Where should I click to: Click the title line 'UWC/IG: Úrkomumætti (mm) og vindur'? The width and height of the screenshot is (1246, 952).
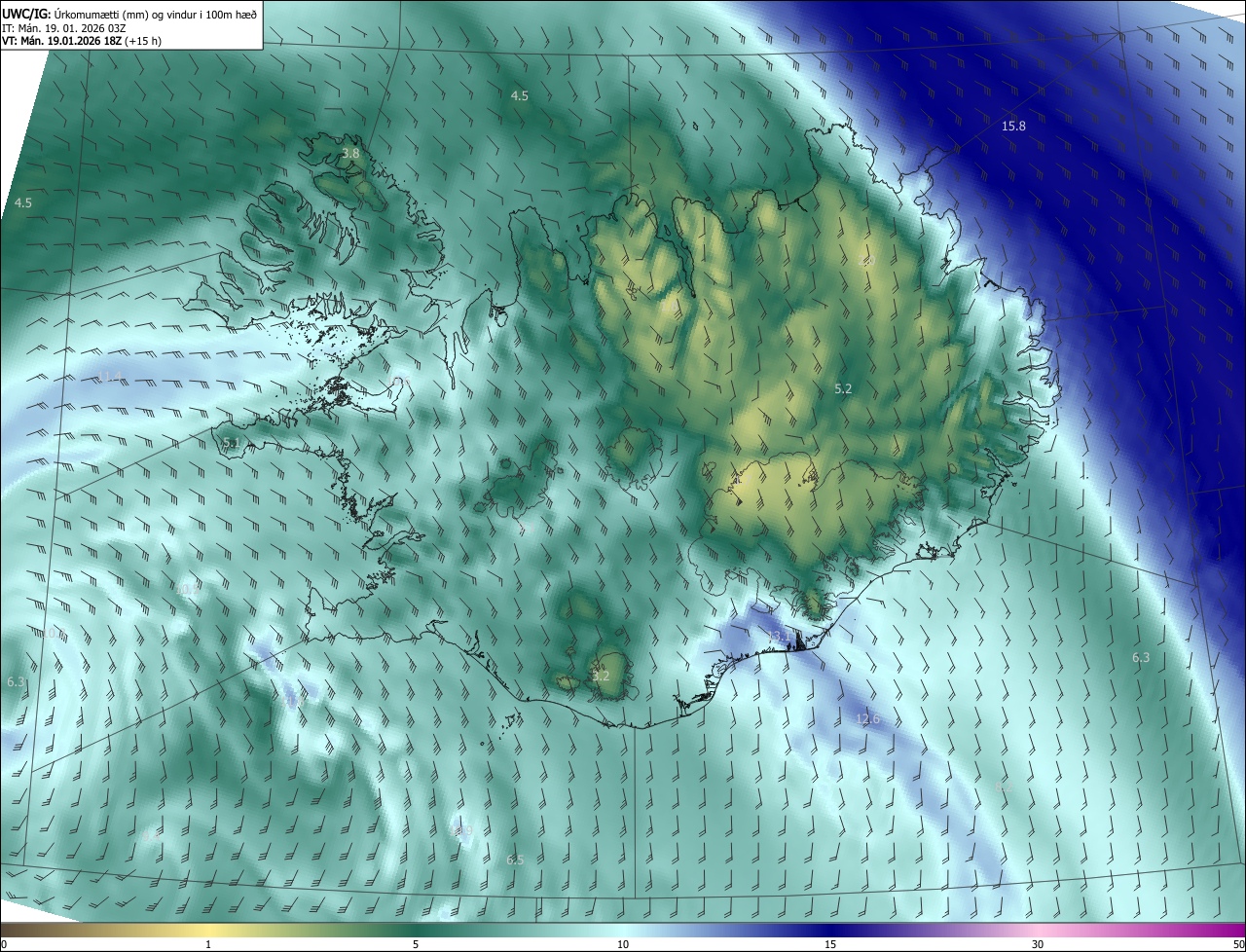[129, 13]
